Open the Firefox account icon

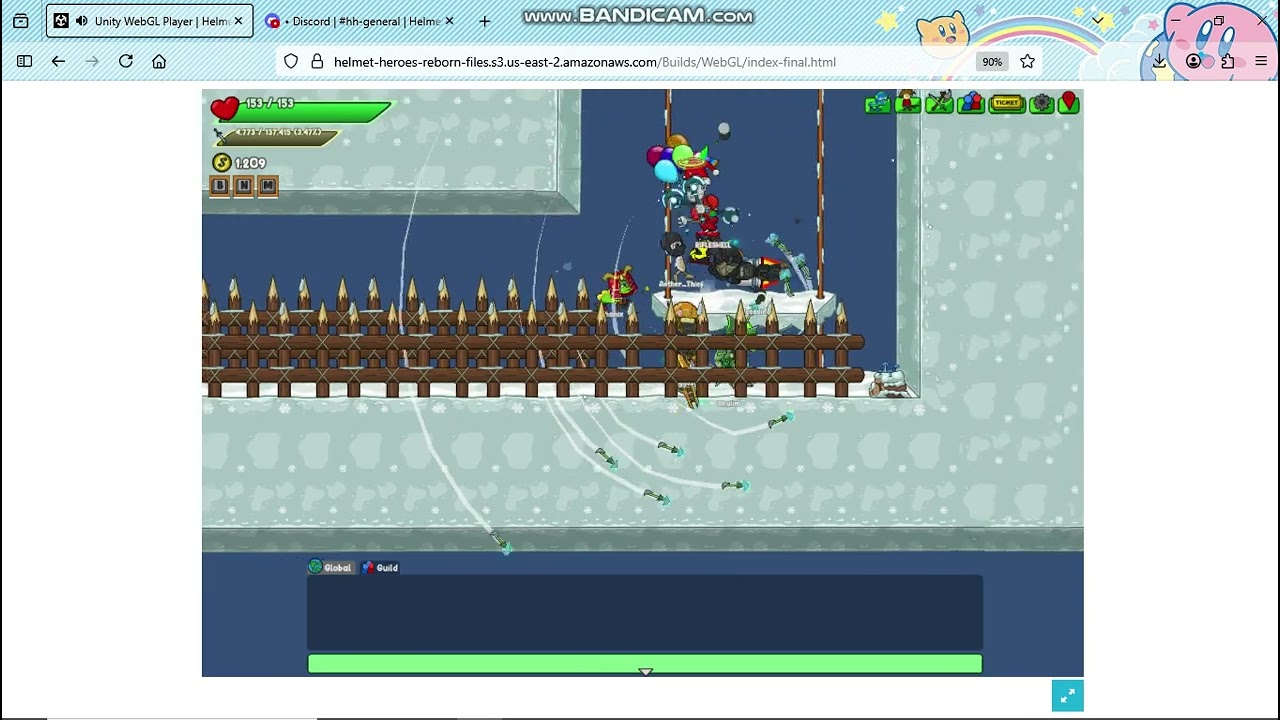pos(1193,61)
